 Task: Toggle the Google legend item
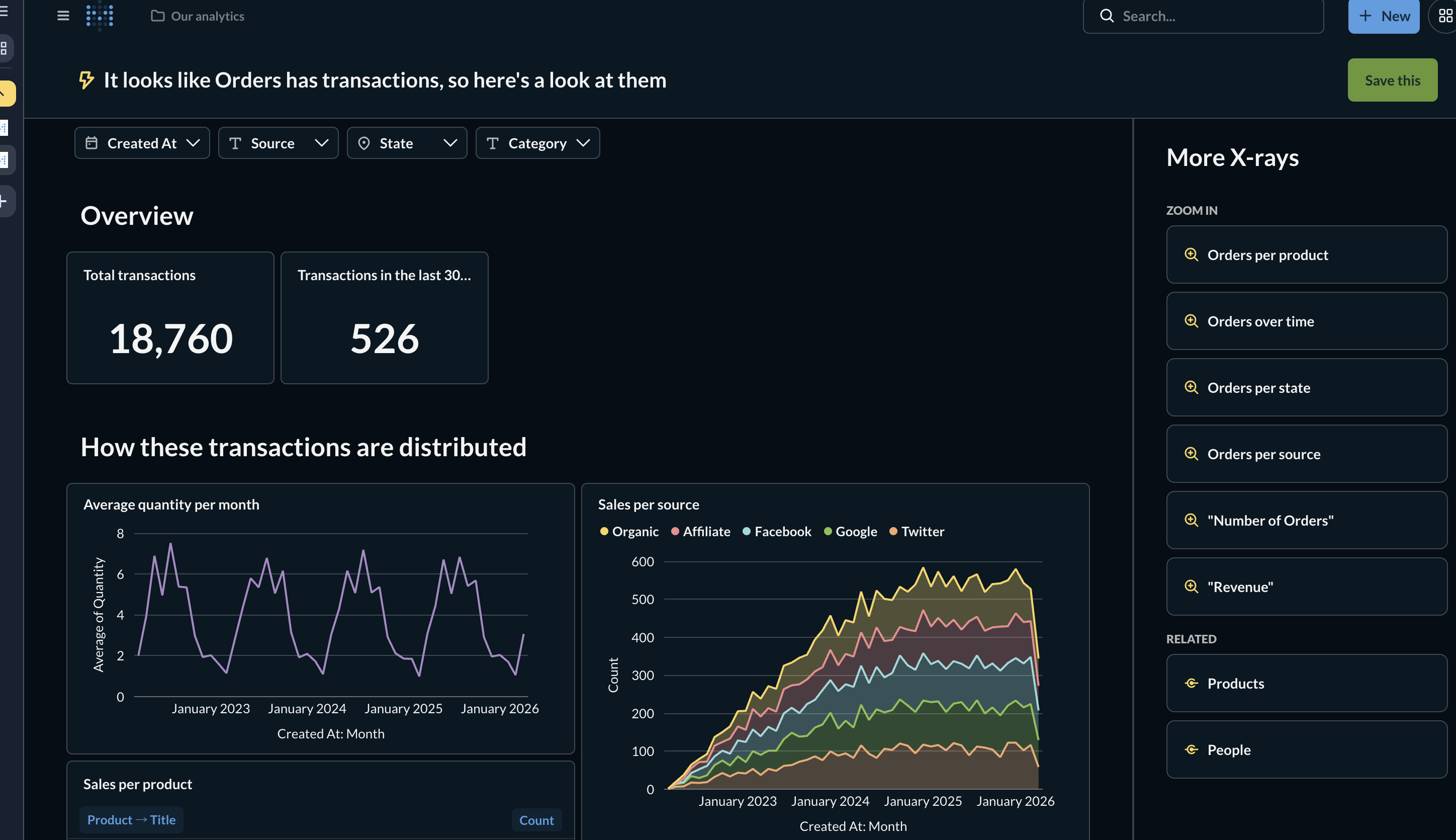pos(851,531)
